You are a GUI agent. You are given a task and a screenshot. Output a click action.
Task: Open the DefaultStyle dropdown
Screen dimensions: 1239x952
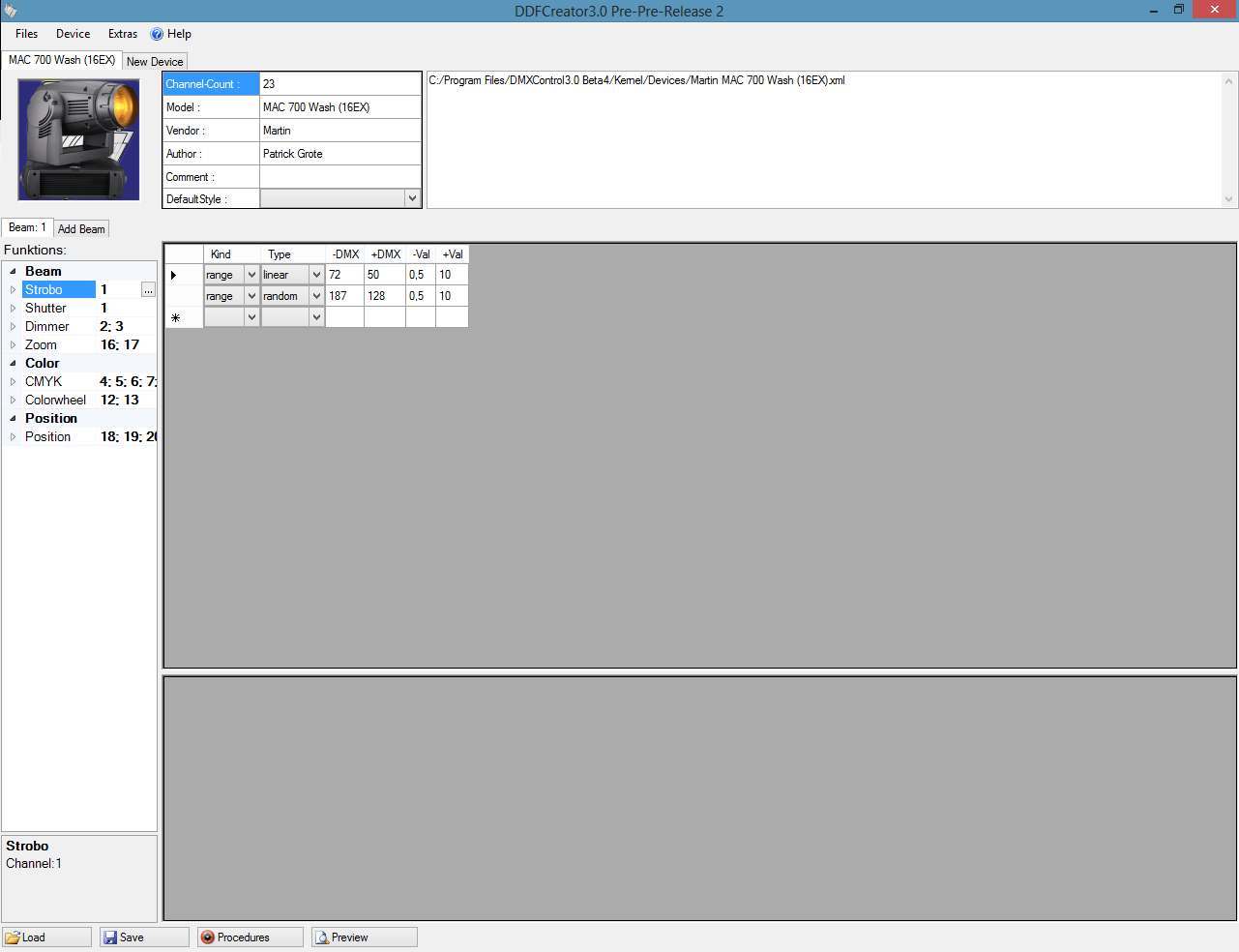click(x=412, y=198)
